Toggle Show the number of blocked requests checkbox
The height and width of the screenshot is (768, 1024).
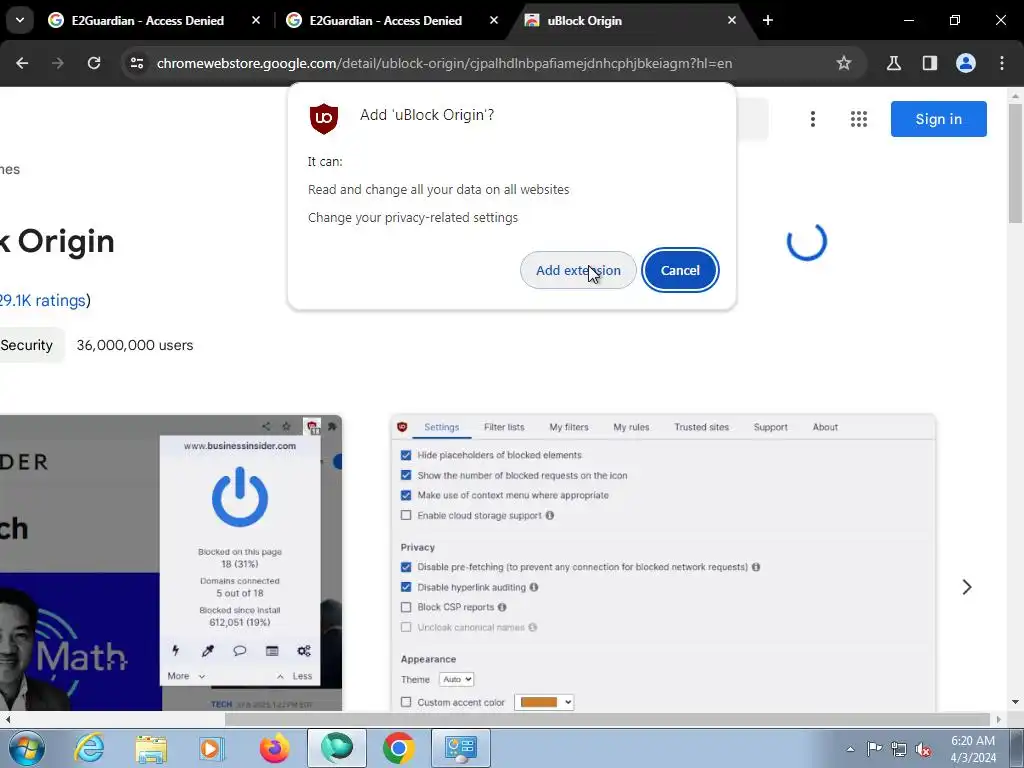click(406, 475)
